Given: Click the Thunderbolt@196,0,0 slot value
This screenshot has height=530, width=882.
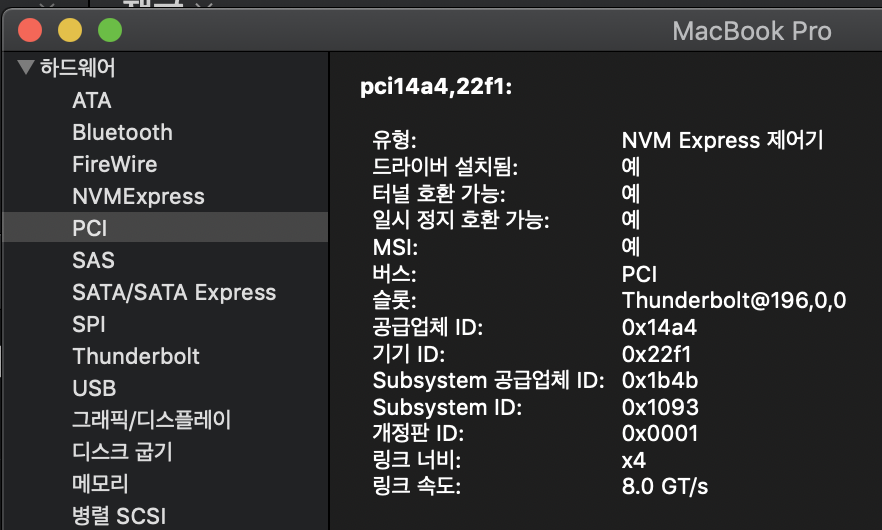Looking at the screenshot, I should click(734, 300).
